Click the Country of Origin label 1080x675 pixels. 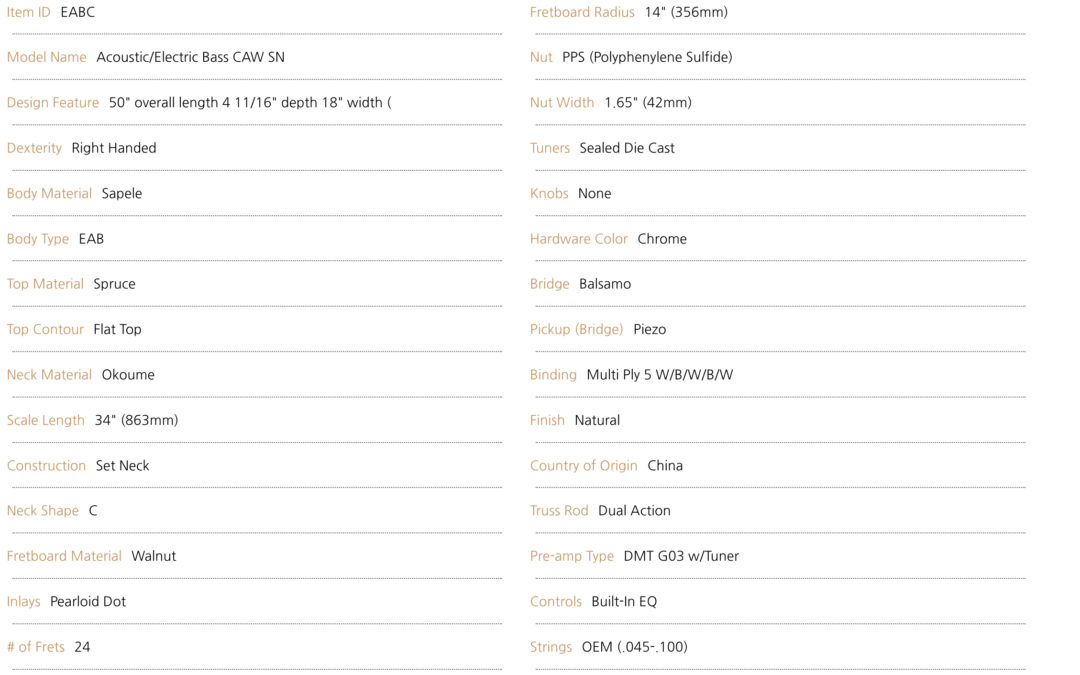pyautogui.click(x=583, y=466)
